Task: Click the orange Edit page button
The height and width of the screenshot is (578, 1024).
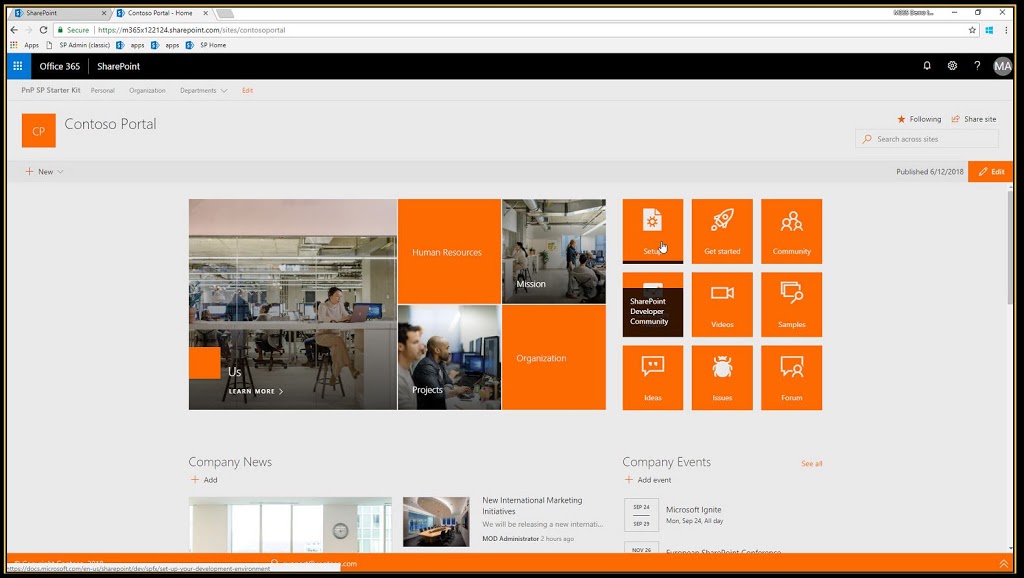Action: click(991, 172)
